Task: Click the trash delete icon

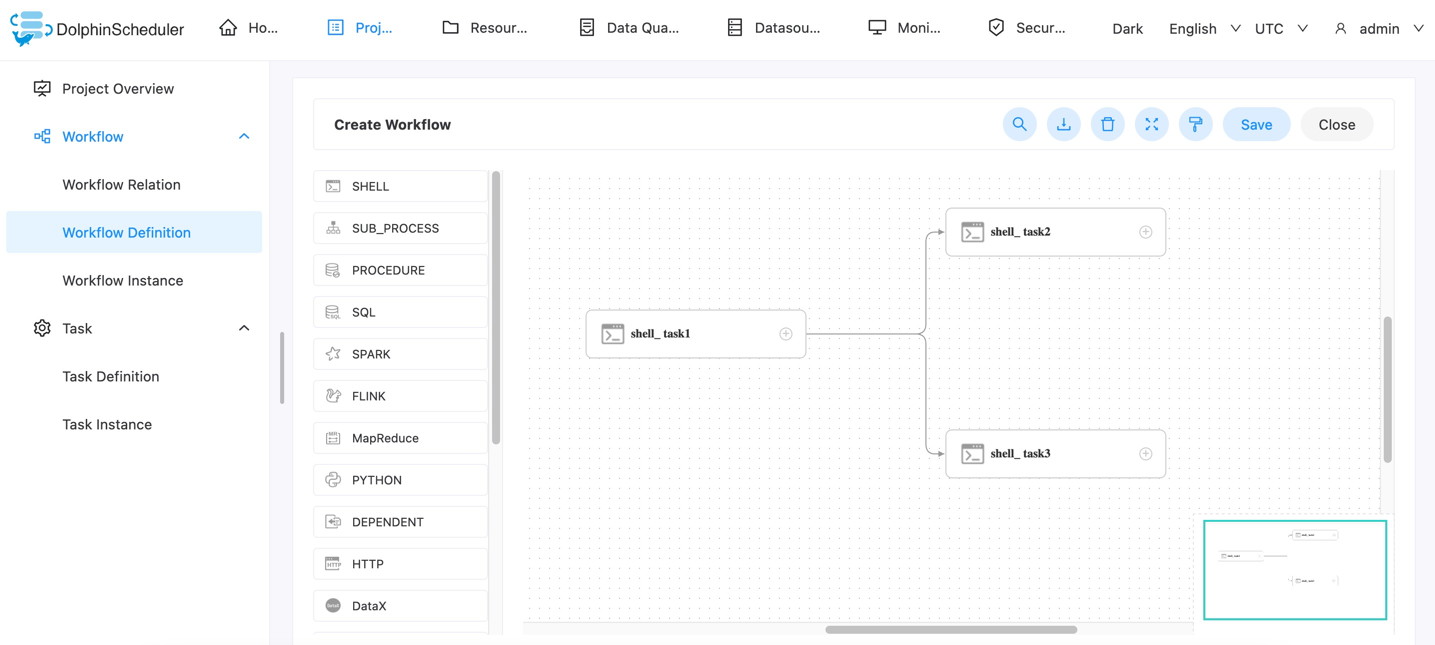Action: tap(1107, 124)
